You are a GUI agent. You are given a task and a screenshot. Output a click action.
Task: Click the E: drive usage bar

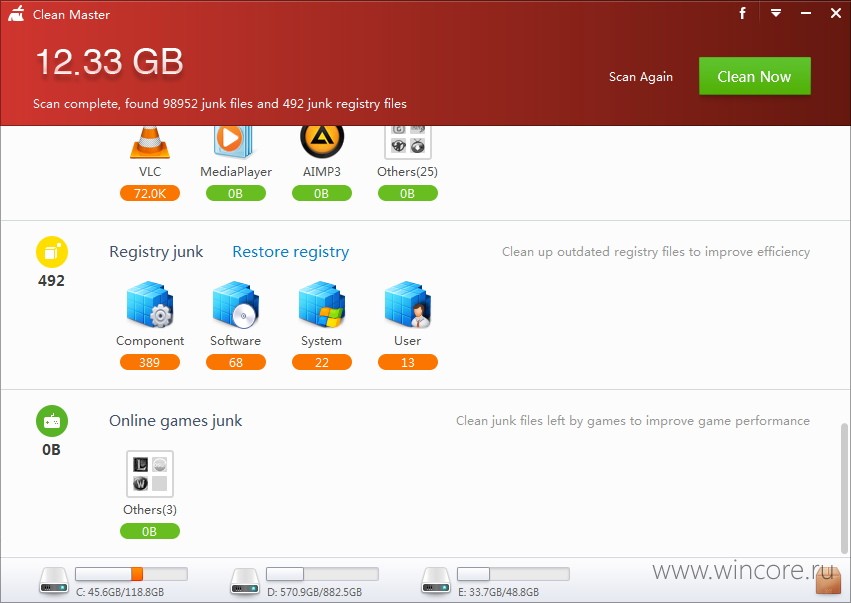coord(513,574)
